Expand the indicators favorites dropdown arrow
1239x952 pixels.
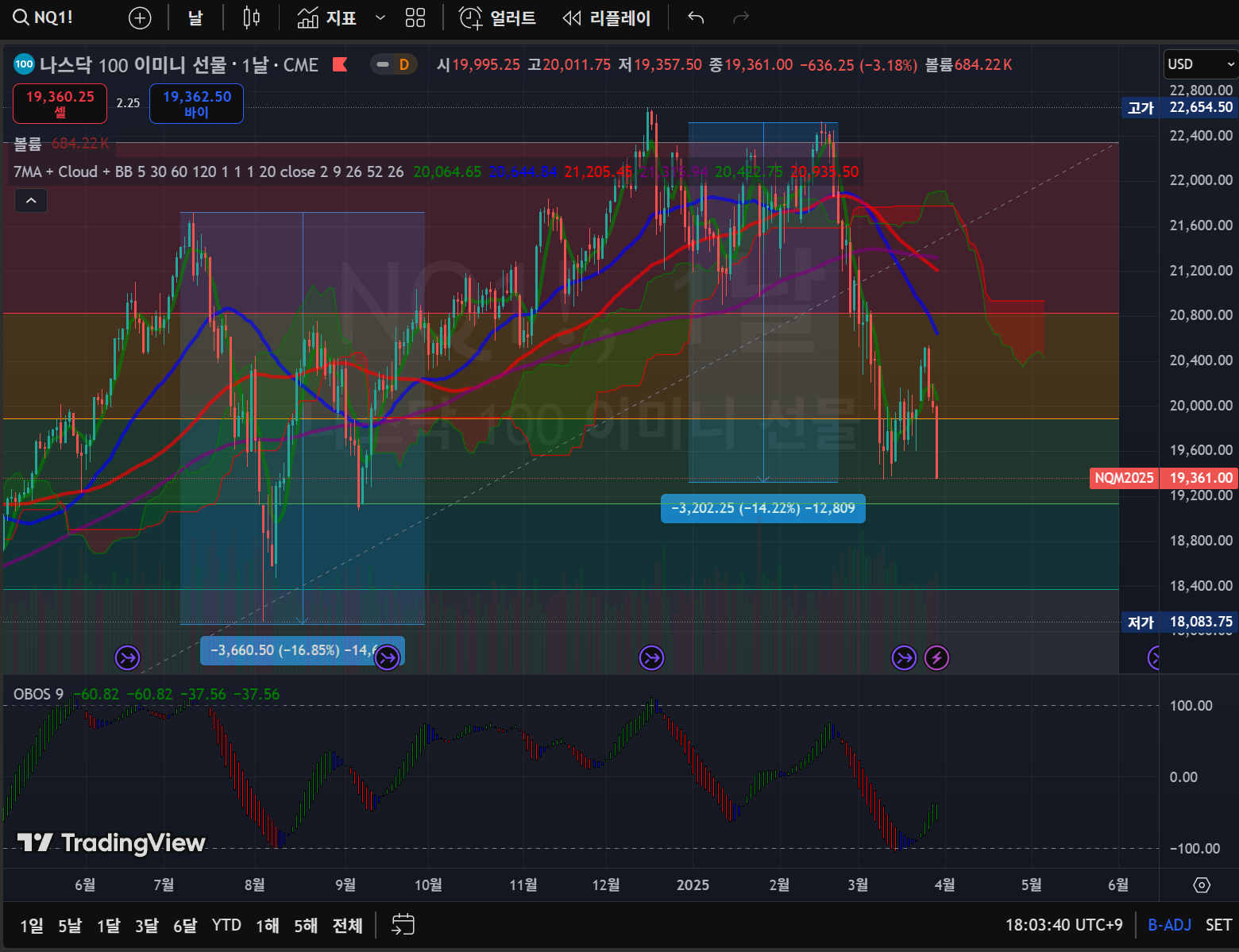coord(380,17)
